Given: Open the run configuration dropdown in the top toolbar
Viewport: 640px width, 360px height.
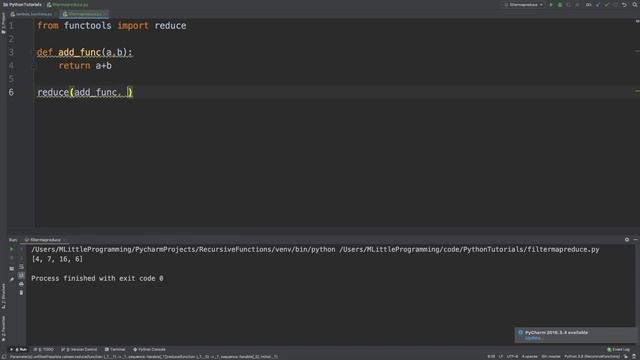Looking at the screenshot, I should (524, 4).
